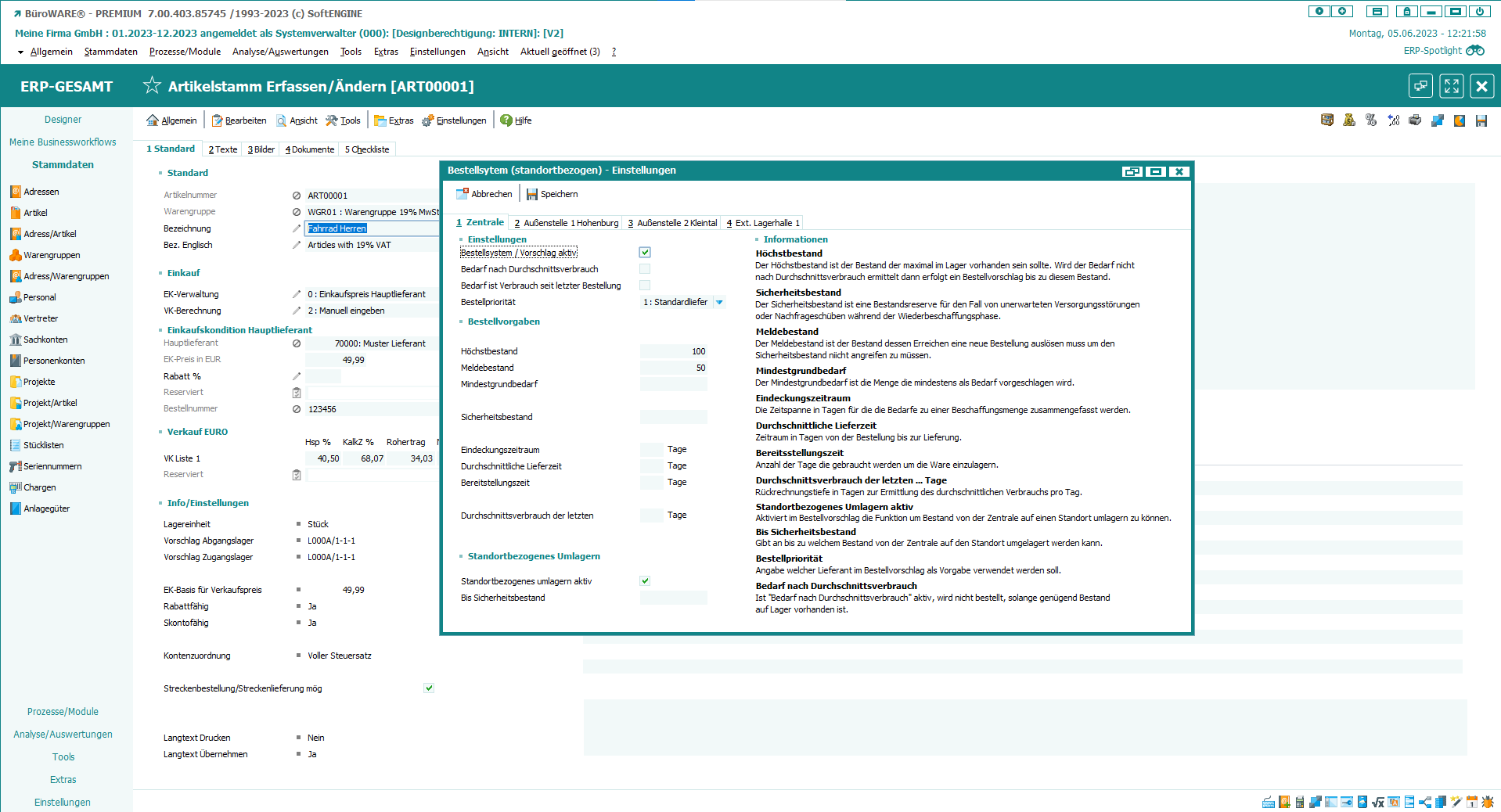Image resolution: width=1501 pixels, height=812 pixels.
Task: Click the orange bug icon at bottom right
Action: pyautogui.click(x=1488, y=802)
